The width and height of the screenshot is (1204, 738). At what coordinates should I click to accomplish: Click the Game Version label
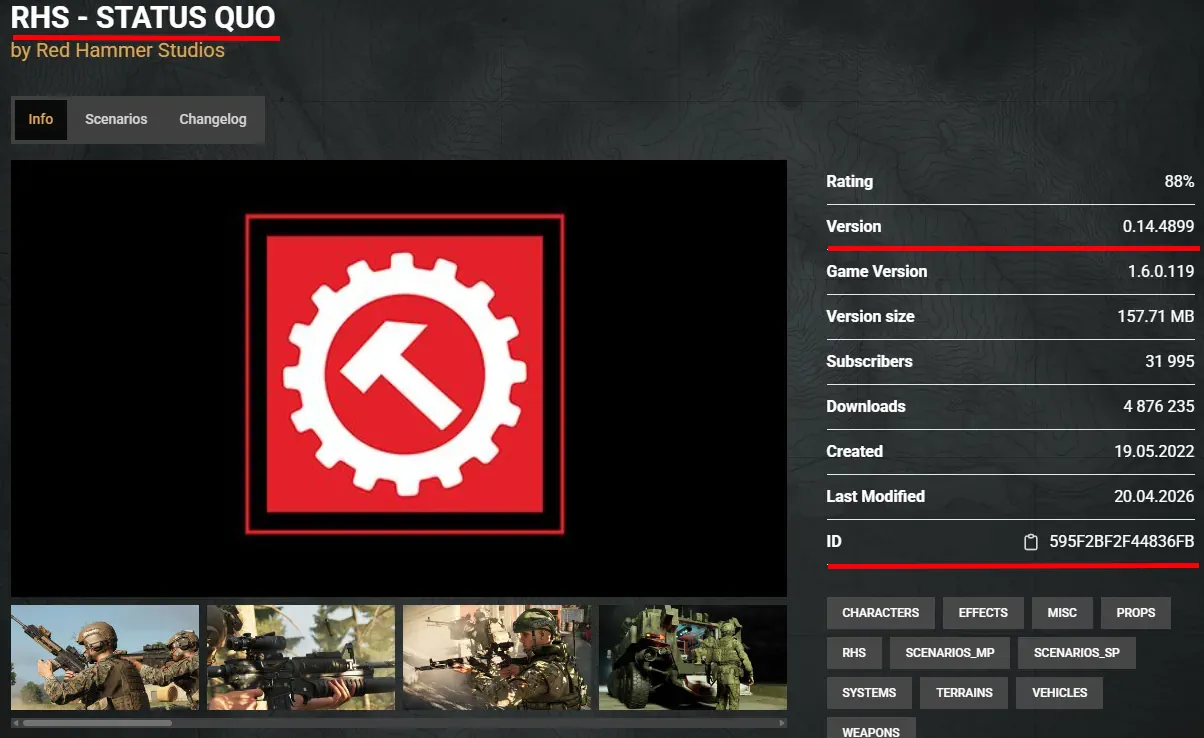877,272
